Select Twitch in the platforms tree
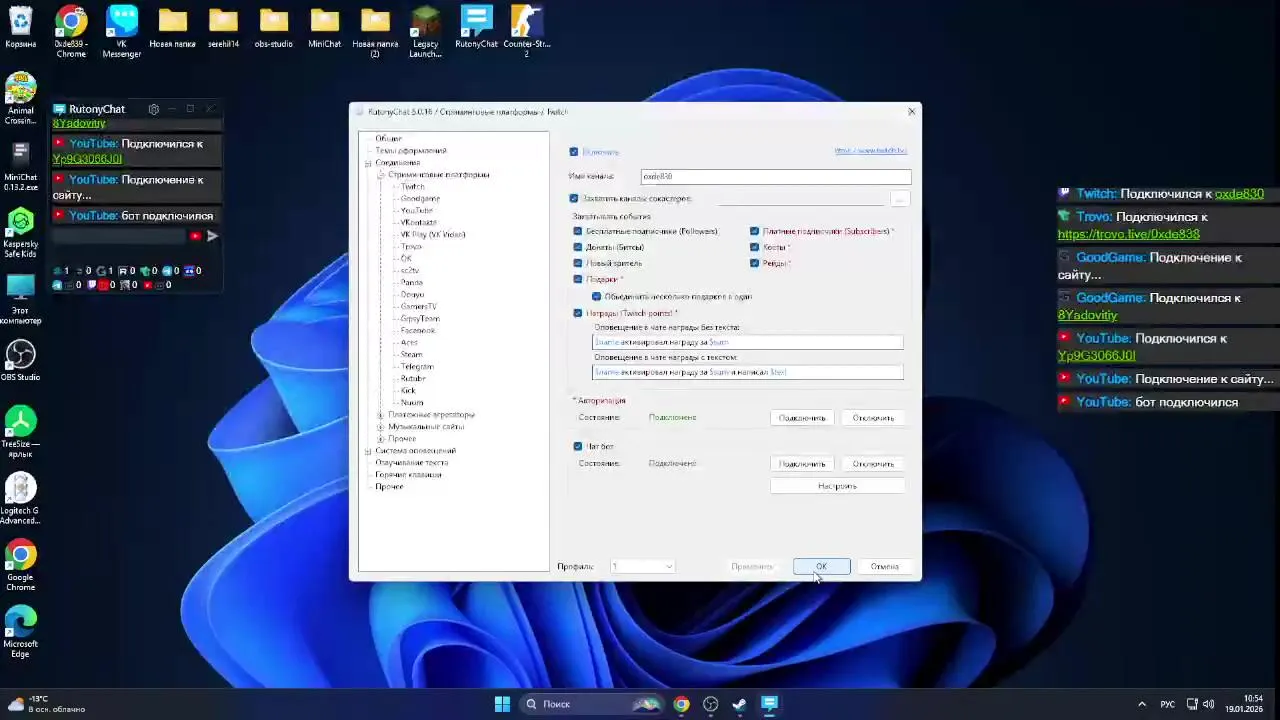Viewport: 1280px width, 720px height. 412,187
